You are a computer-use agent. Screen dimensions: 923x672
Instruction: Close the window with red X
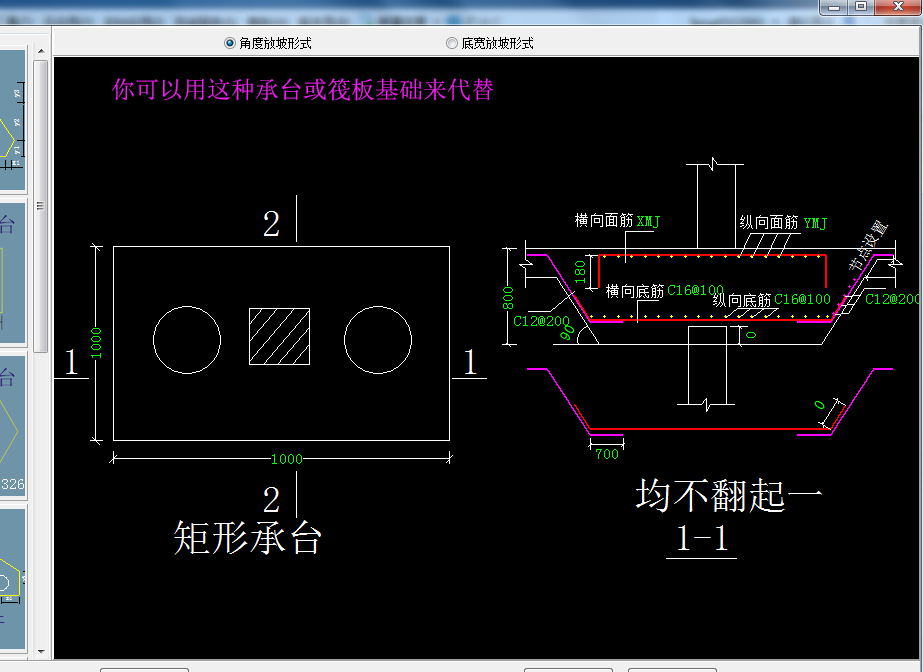[x=896, y=7]
